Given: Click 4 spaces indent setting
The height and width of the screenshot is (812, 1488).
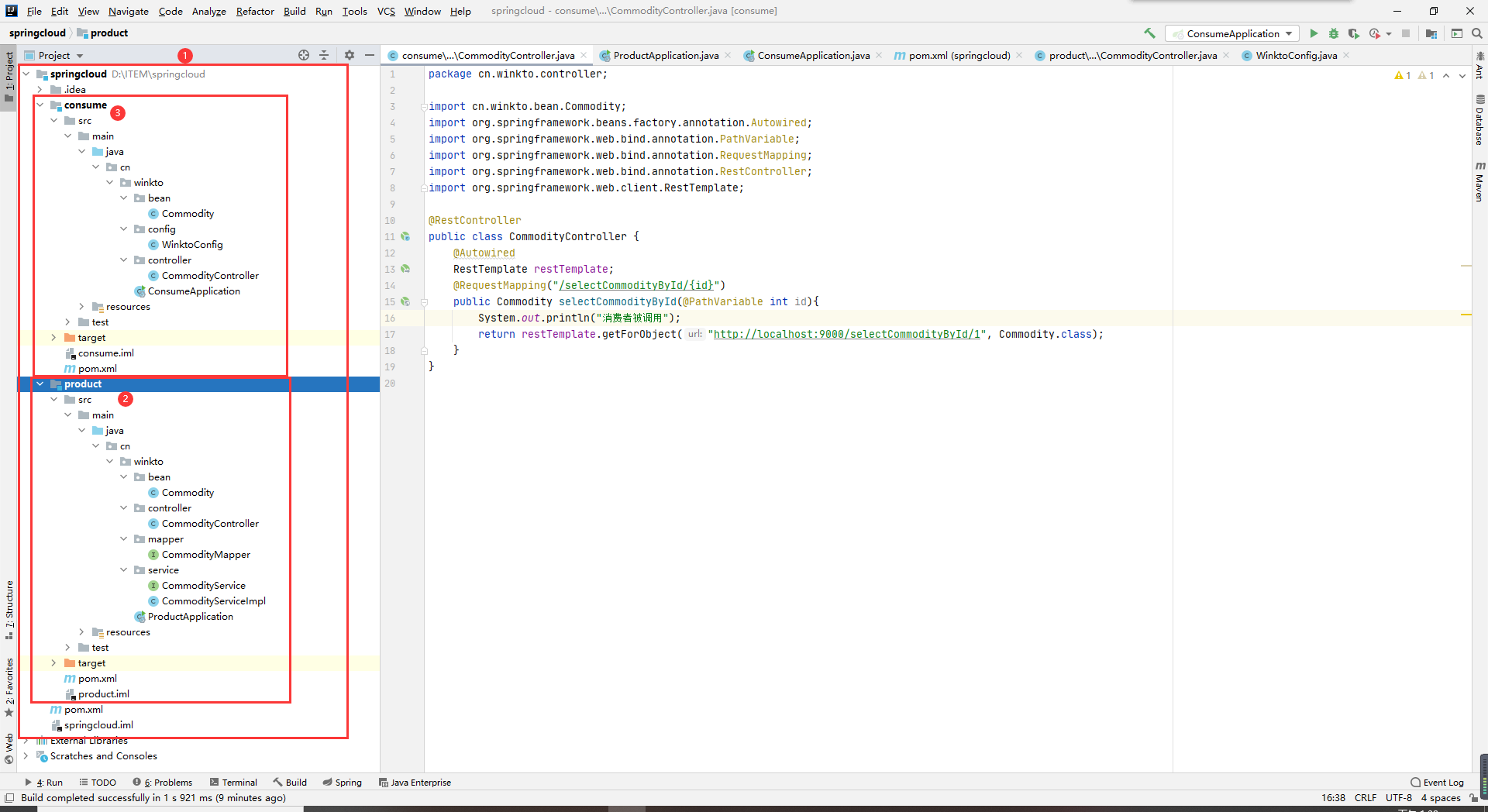Looking at the screenshot, I should (x=1441, y=797).
